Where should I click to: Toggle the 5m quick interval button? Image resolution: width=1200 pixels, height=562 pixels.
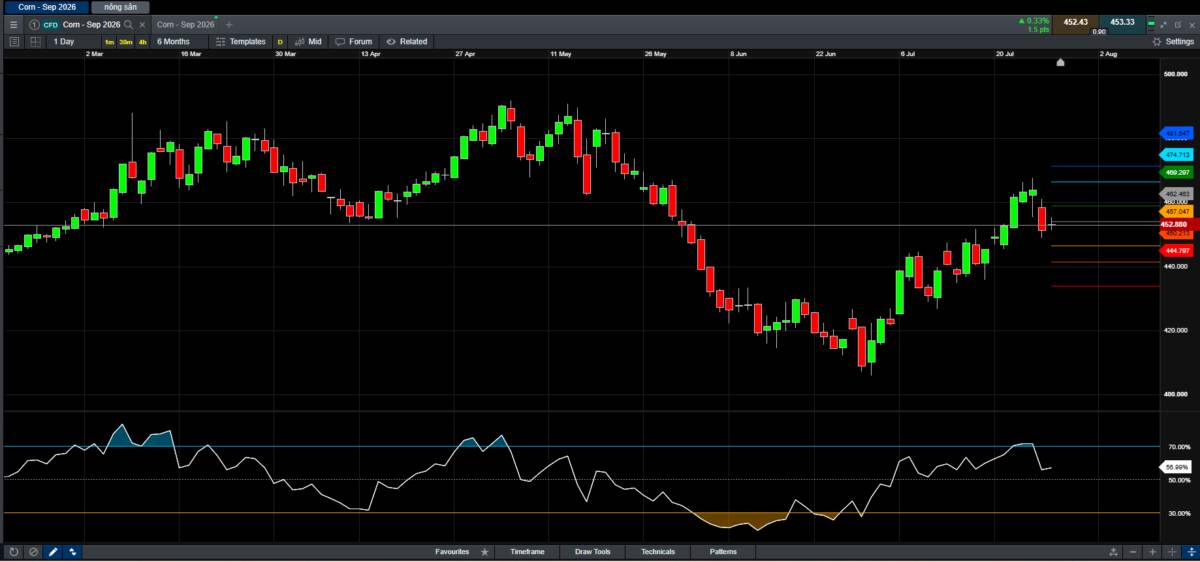click(x=109, y=42)
